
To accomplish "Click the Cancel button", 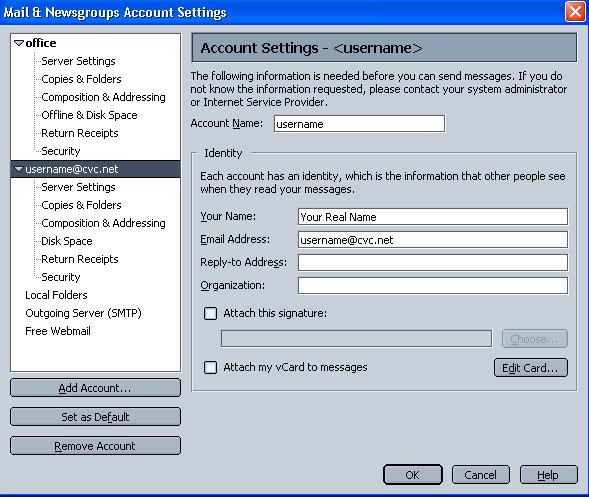I will point(481,475).
